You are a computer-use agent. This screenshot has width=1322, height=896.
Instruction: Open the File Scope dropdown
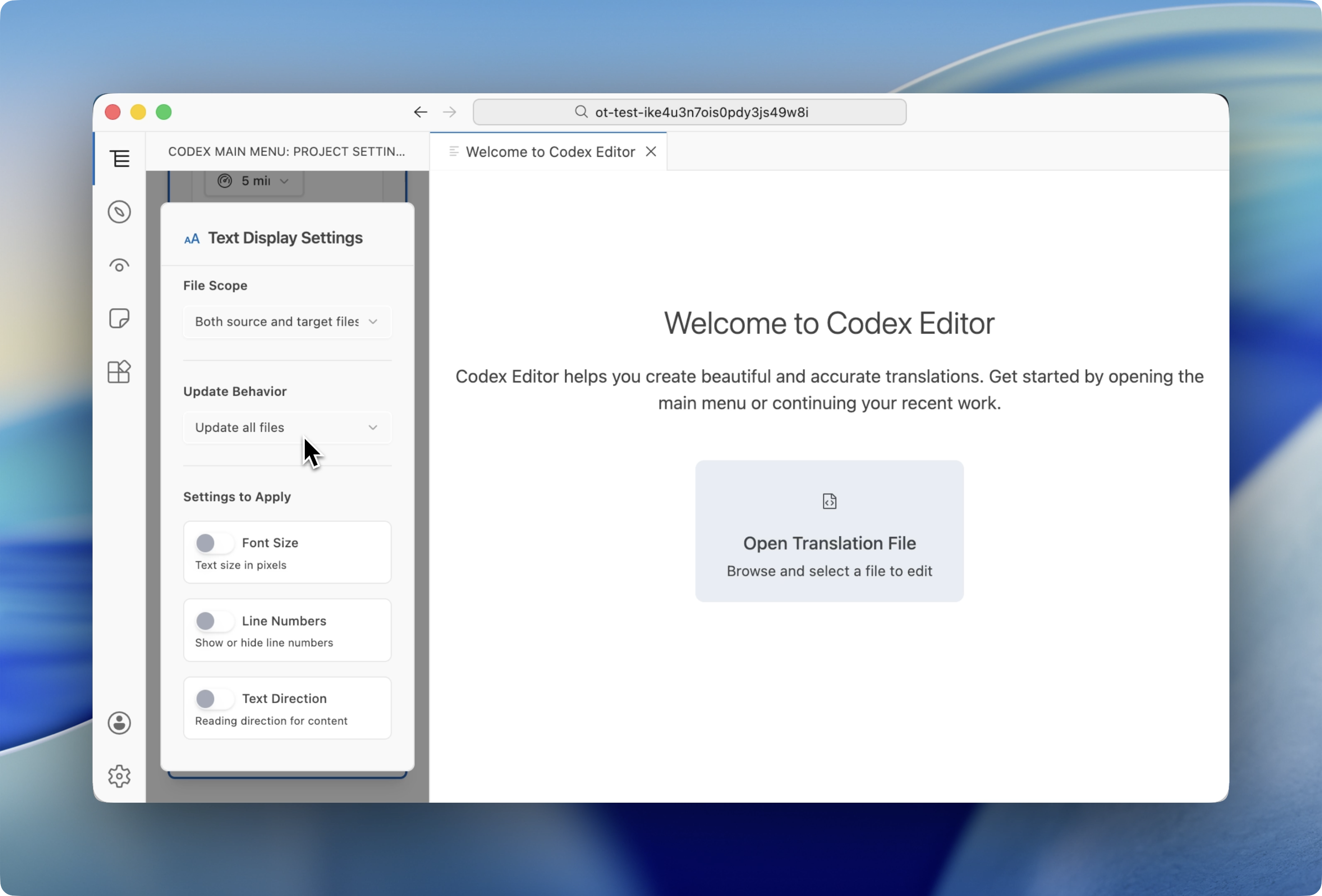pyautogui.click(x=287, y=321)
